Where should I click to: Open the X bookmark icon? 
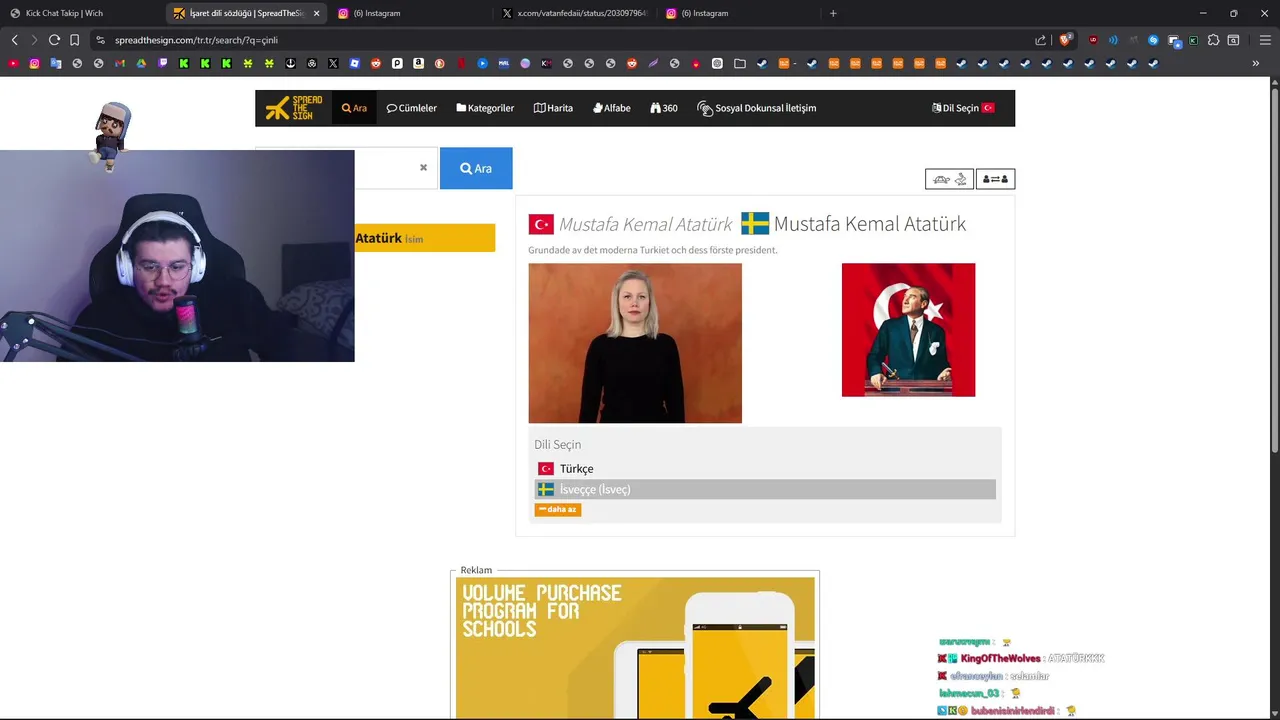click(333, 63)
